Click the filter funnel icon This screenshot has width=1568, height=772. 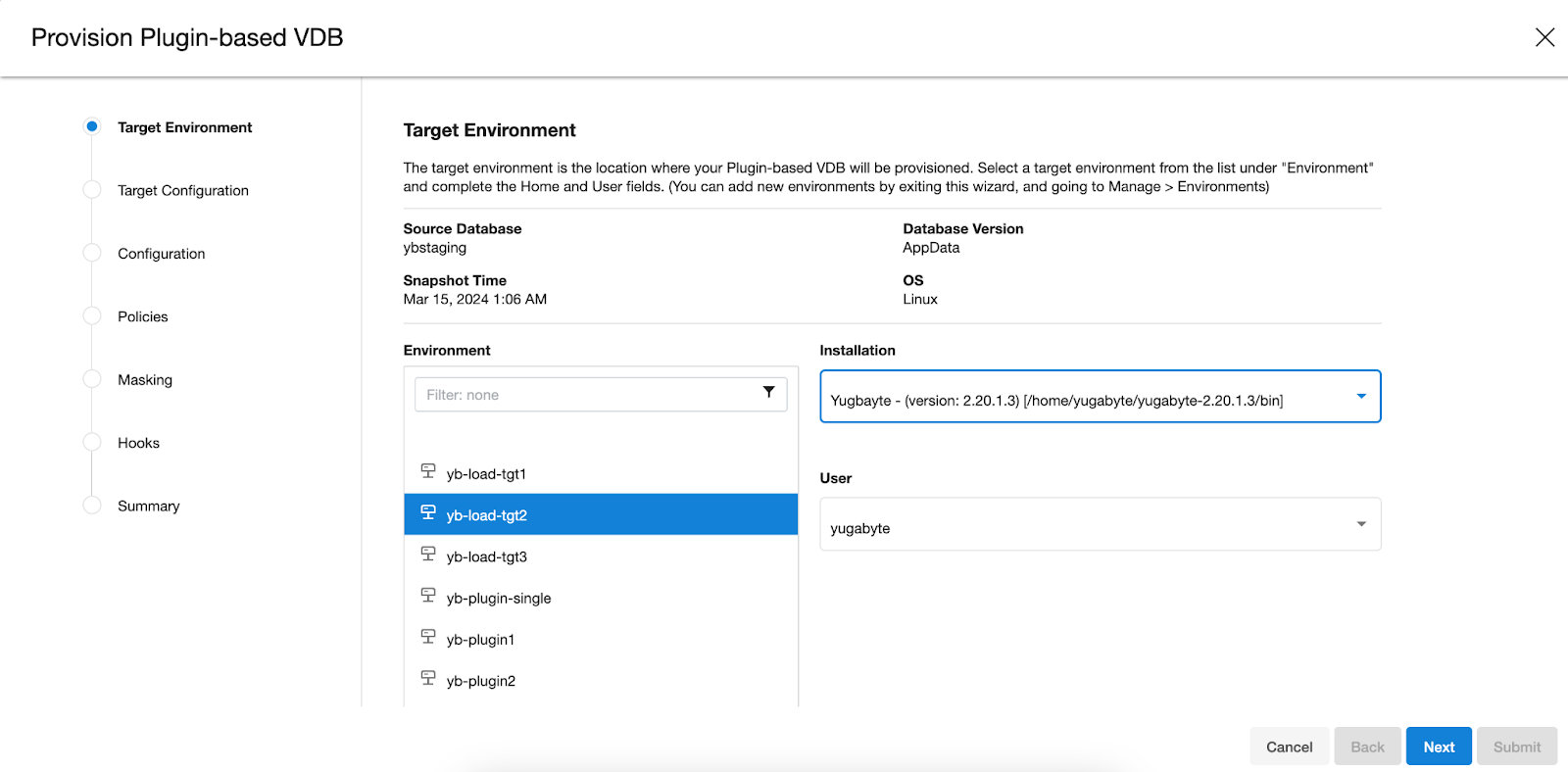(x=768, y=393)
